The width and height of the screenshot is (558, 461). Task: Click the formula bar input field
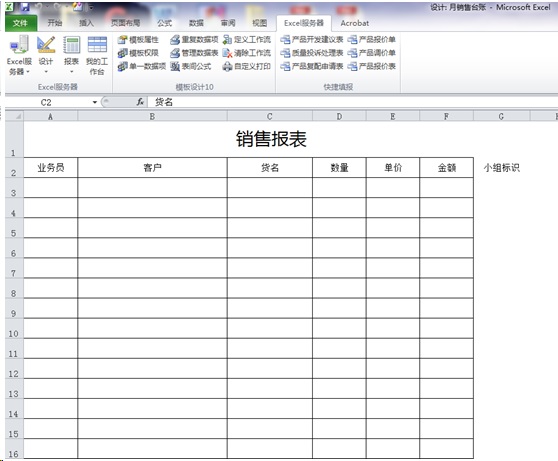[x=352, y=102]
